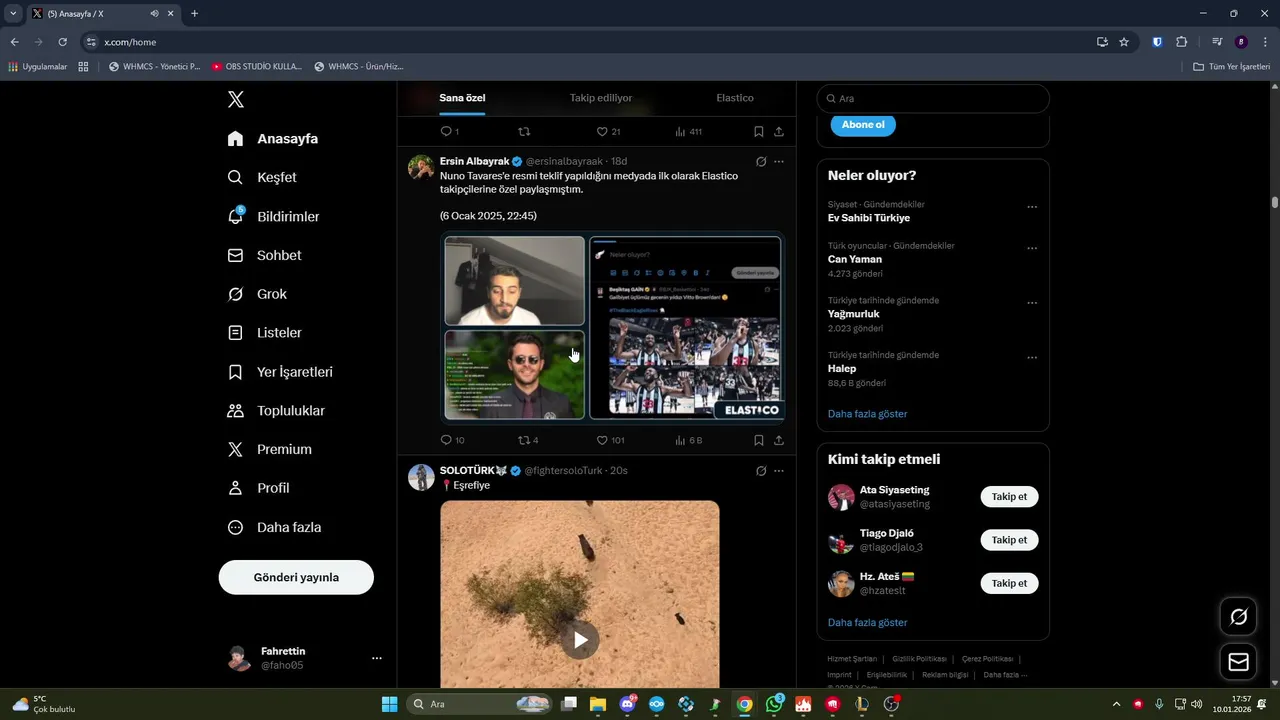Open trend Ev Sahibi Türkiye
1280x720 pixels.
(x=869, y=218)
